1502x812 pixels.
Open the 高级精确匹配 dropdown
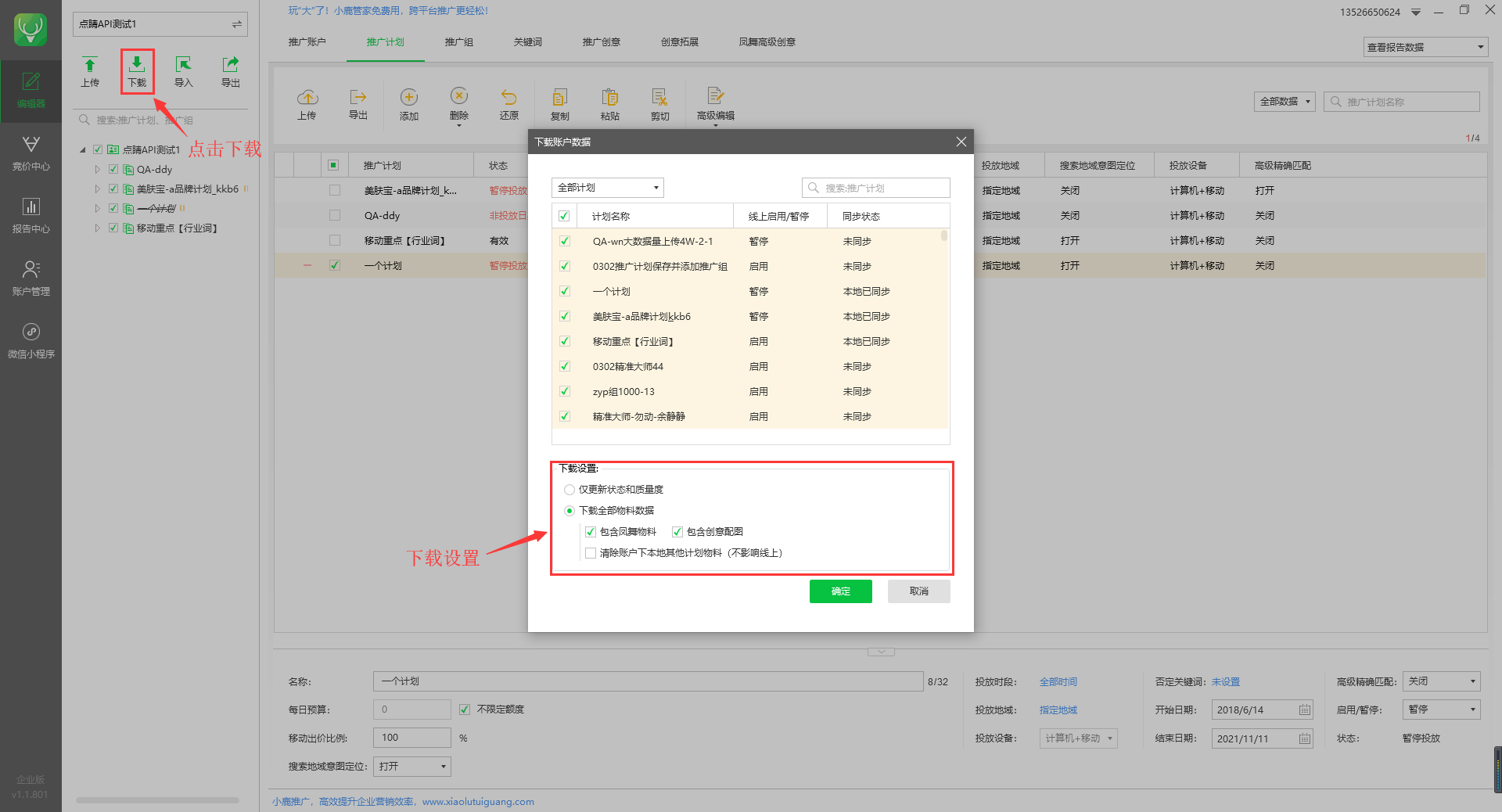(x=1442, y=681)
